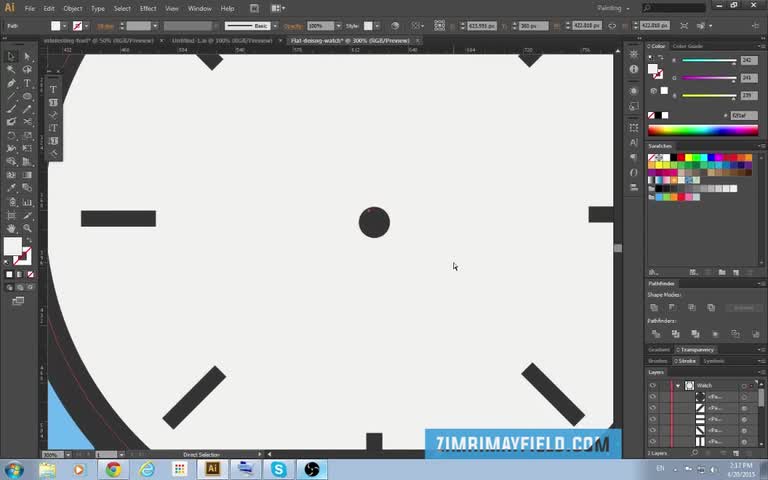
Task: Open the graphic Style dropdown
Action: click(x=377, y=26)
